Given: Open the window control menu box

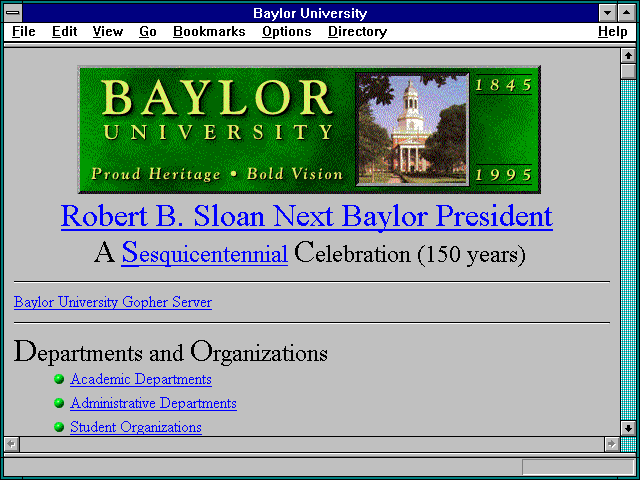Looking at the screenshot, I should [x=13, y=13].
